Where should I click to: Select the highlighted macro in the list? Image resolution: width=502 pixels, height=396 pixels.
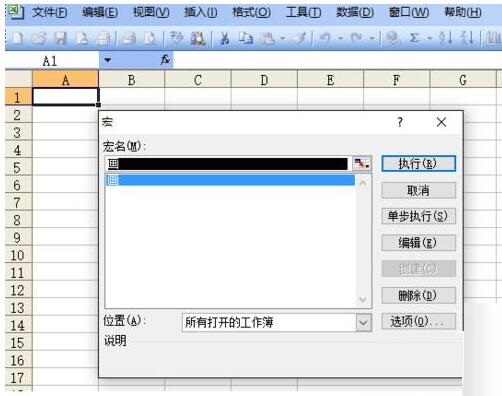(x=230, y=180)
